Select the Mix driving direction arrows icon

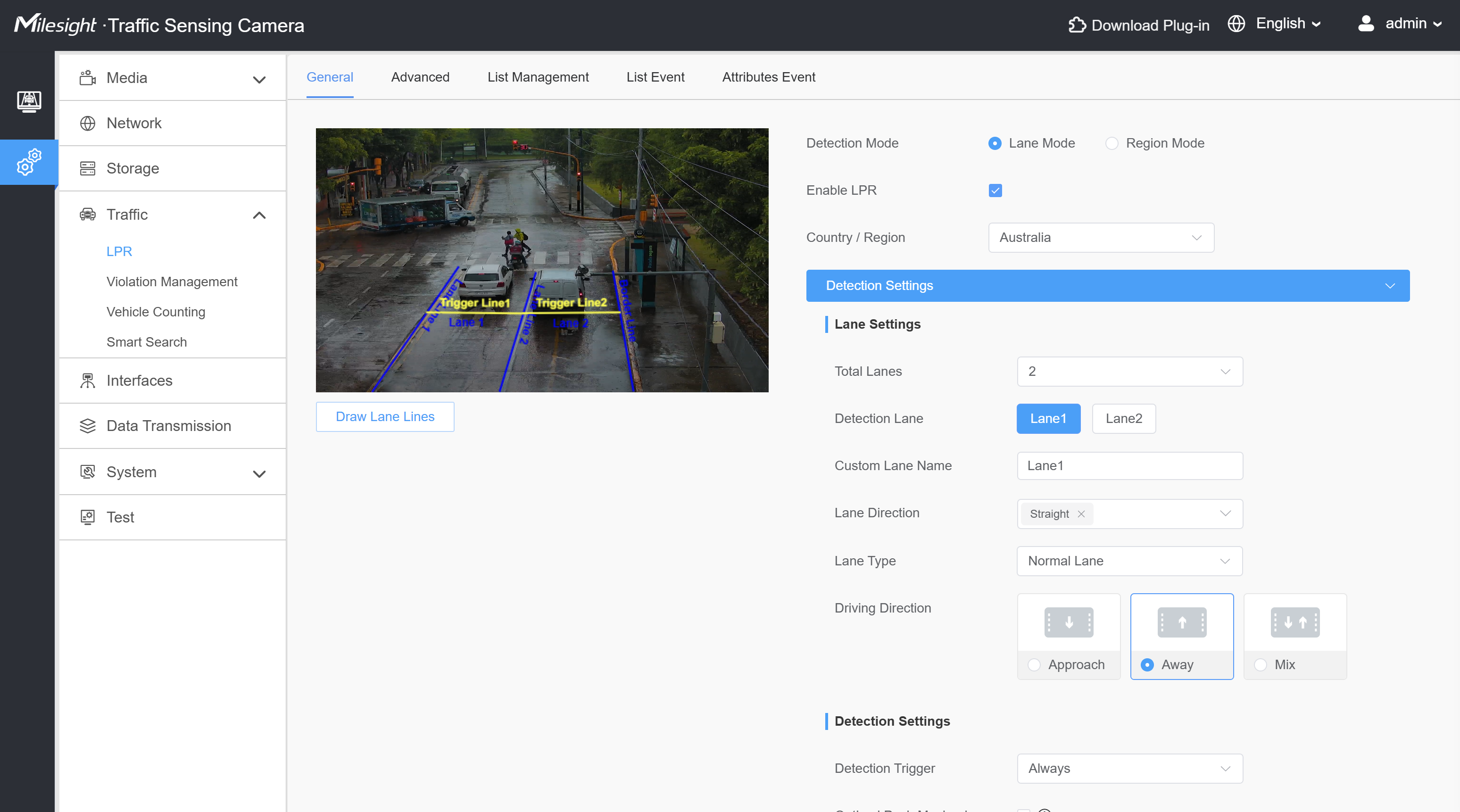point(1294,622)
